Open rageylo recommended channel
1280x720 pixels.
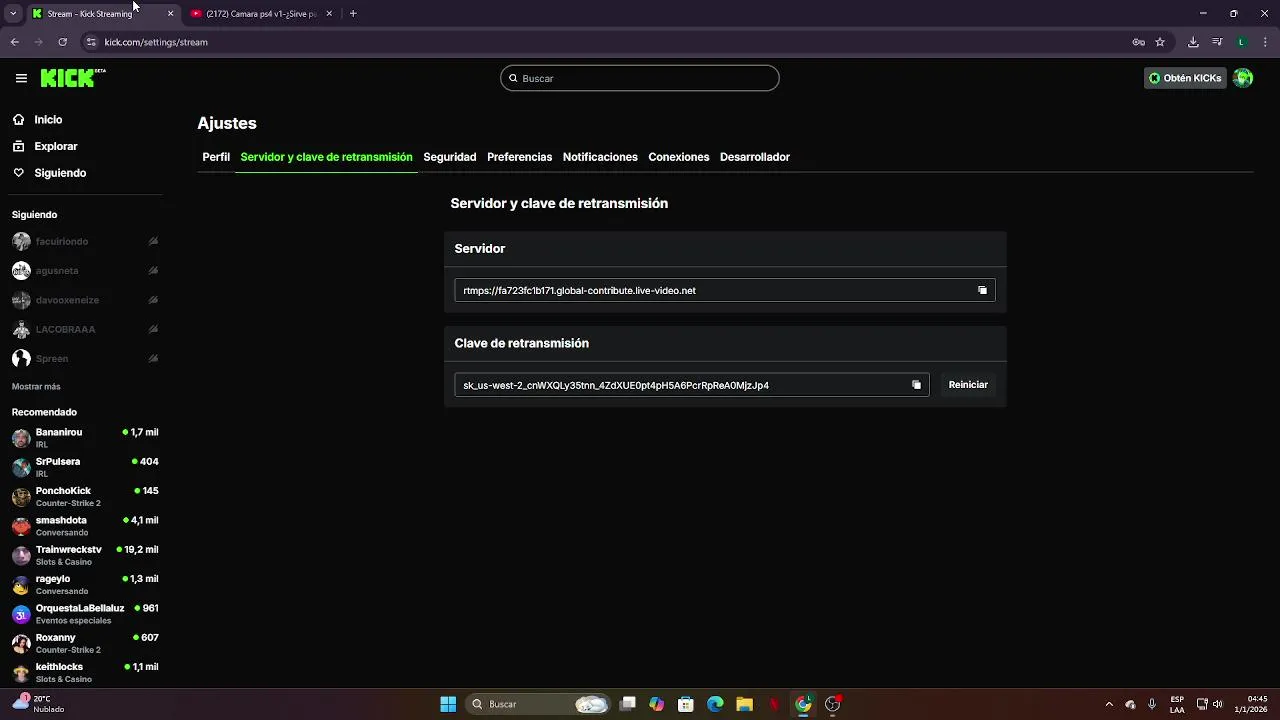point(85,584)
